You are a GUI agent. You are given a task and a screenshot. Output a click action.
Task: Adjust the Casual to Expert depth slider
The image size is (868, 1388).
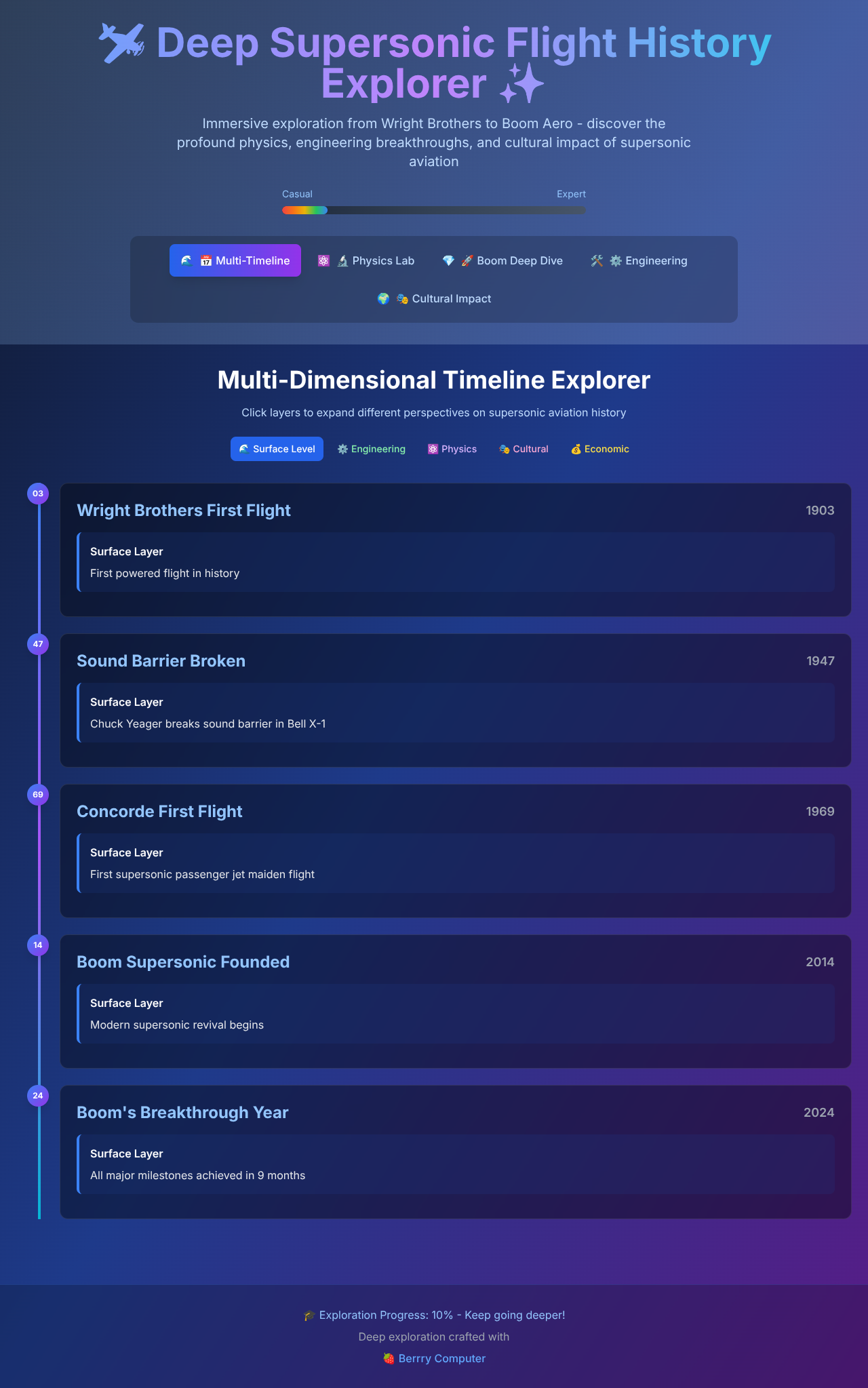click(x=434, y=210)
